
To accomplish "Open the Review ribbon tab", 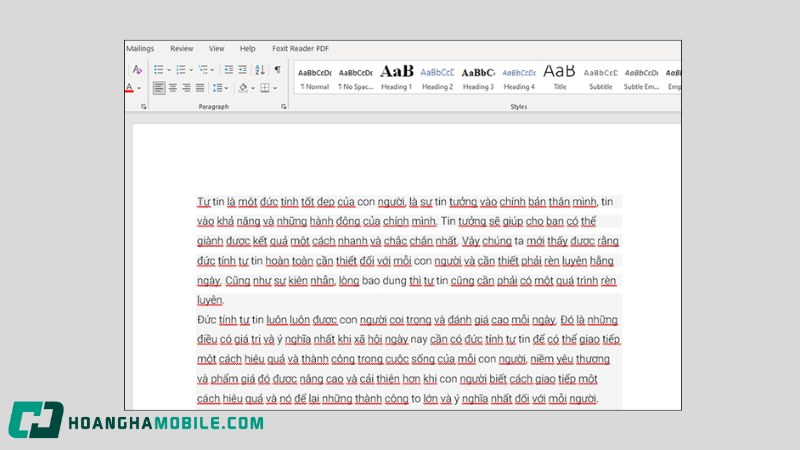I will [182, 48].
